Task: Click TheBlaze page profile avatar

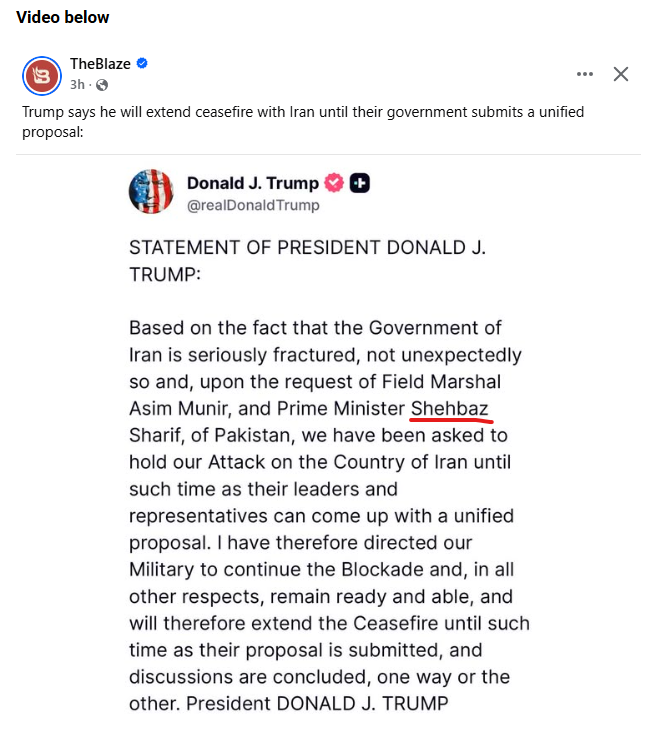Action: pos(42,74)
